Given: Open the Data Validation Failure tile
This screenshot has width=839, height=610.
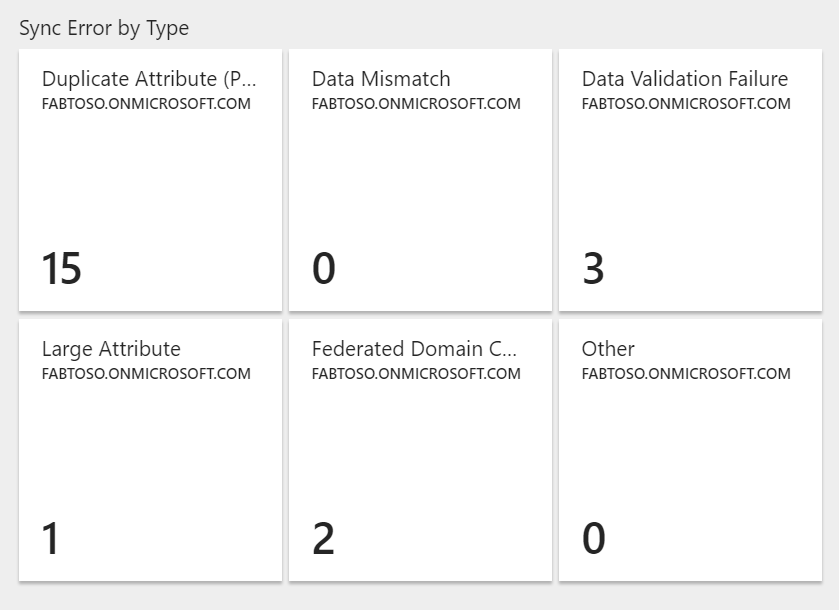Looking at the screenshot, I should 690,180.
